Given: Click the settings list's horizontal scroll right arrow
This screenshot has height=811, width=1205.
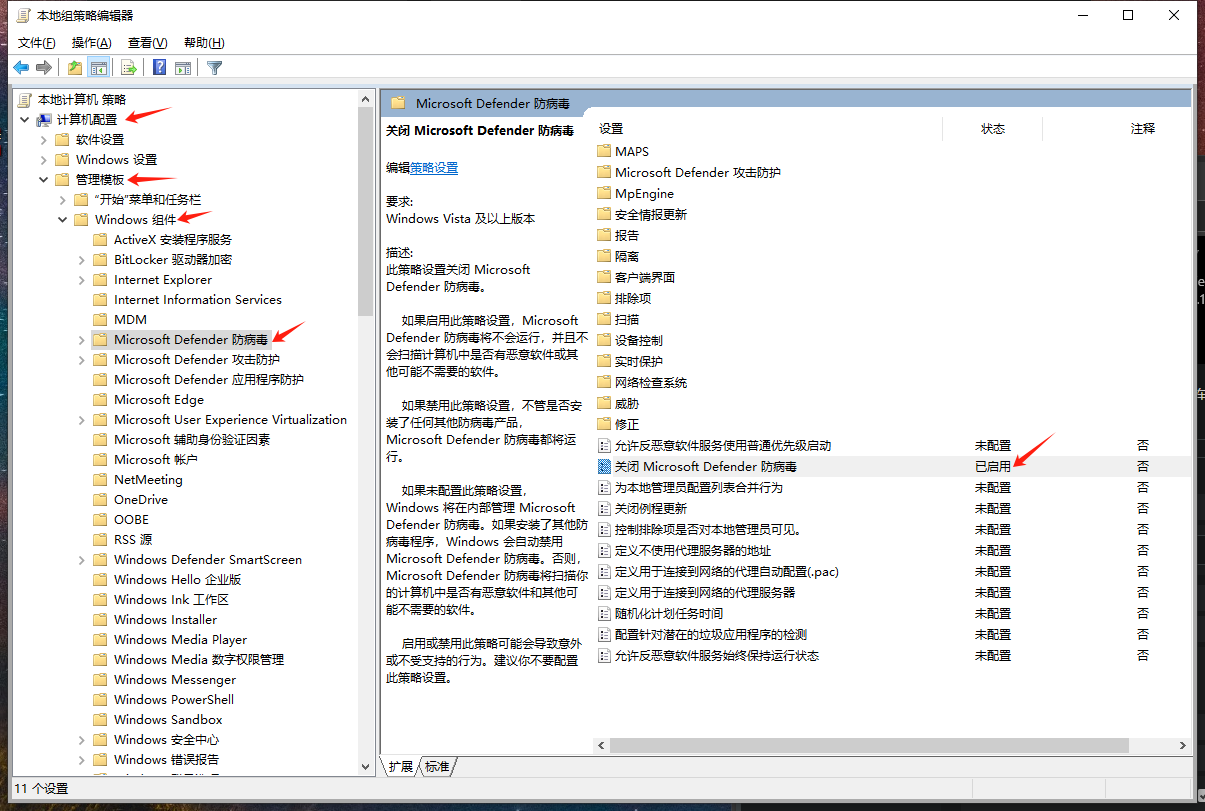Looking at the screenshot, I should click(1183, 746).
